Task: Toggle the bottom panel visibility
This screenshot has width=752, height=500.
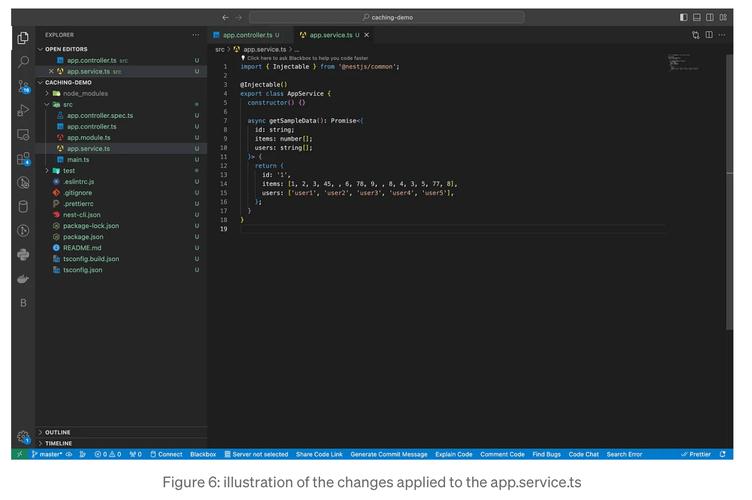Action: point(697,17)
